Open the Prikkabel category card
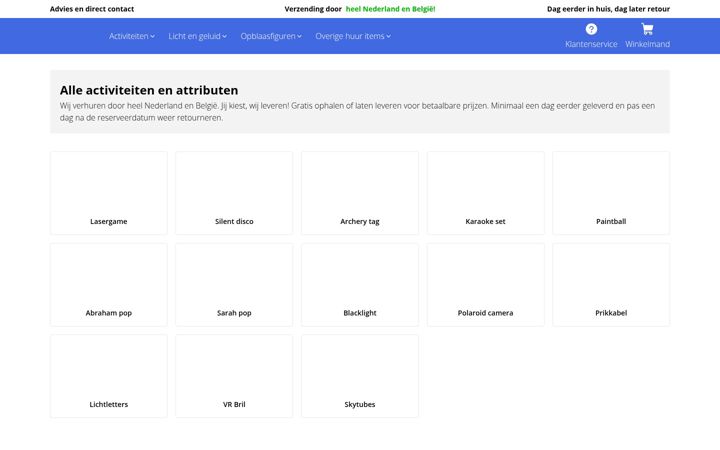The width and height of the screenshot is (720, 450). tap(611, 285)
